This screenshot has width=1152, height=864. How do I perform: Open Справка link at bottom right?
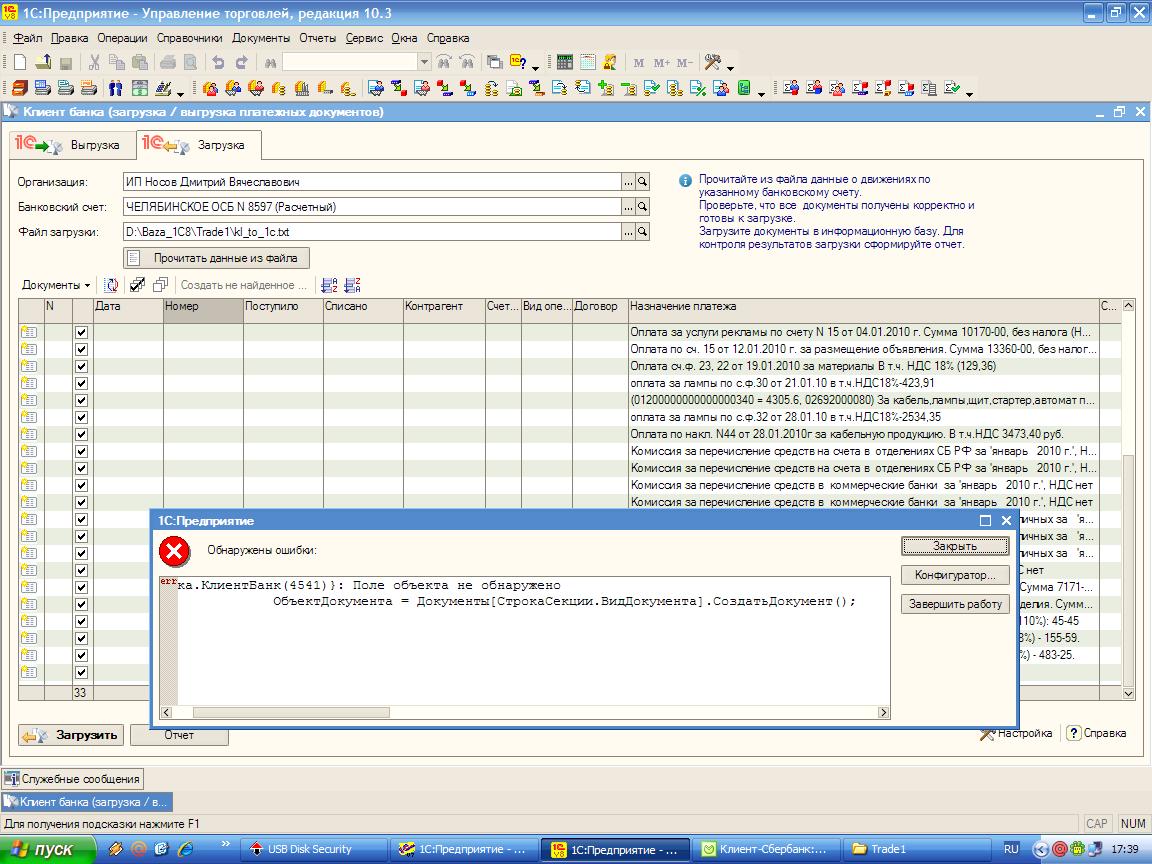pyautogui.click(x=1097, y=733)
